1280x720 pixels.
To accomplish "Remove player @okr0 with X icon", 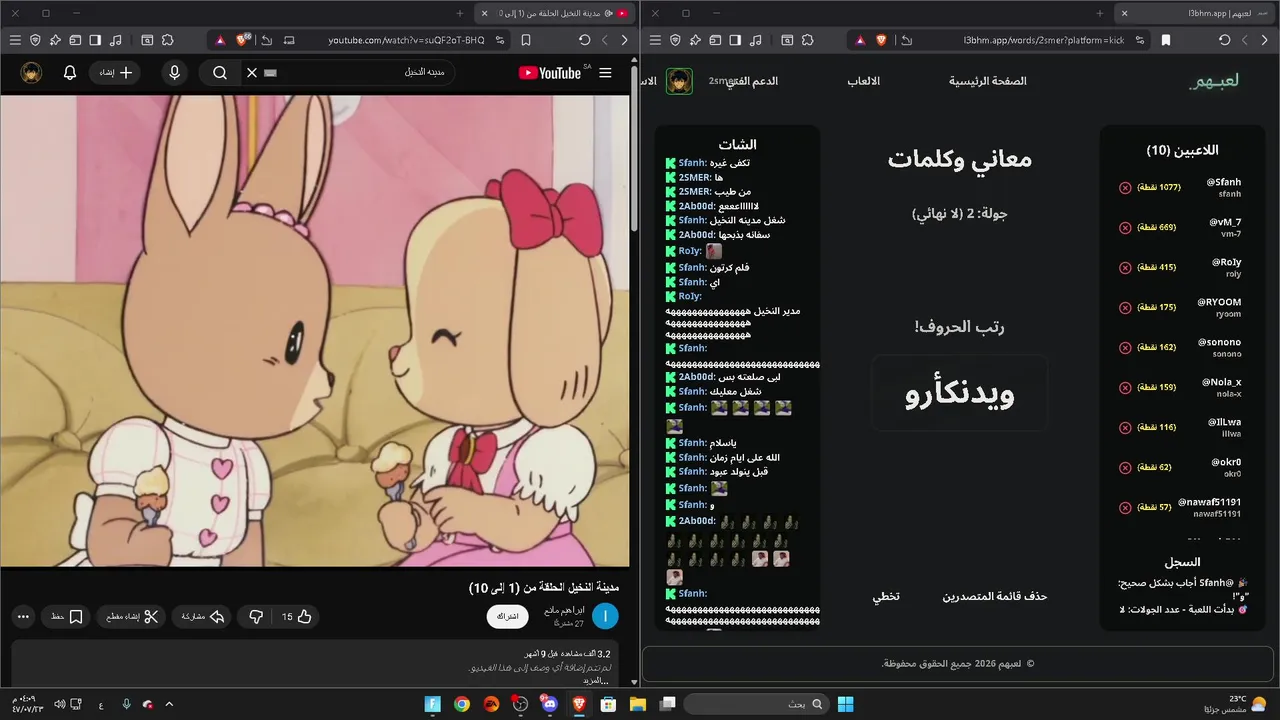I will [1125, 467].
